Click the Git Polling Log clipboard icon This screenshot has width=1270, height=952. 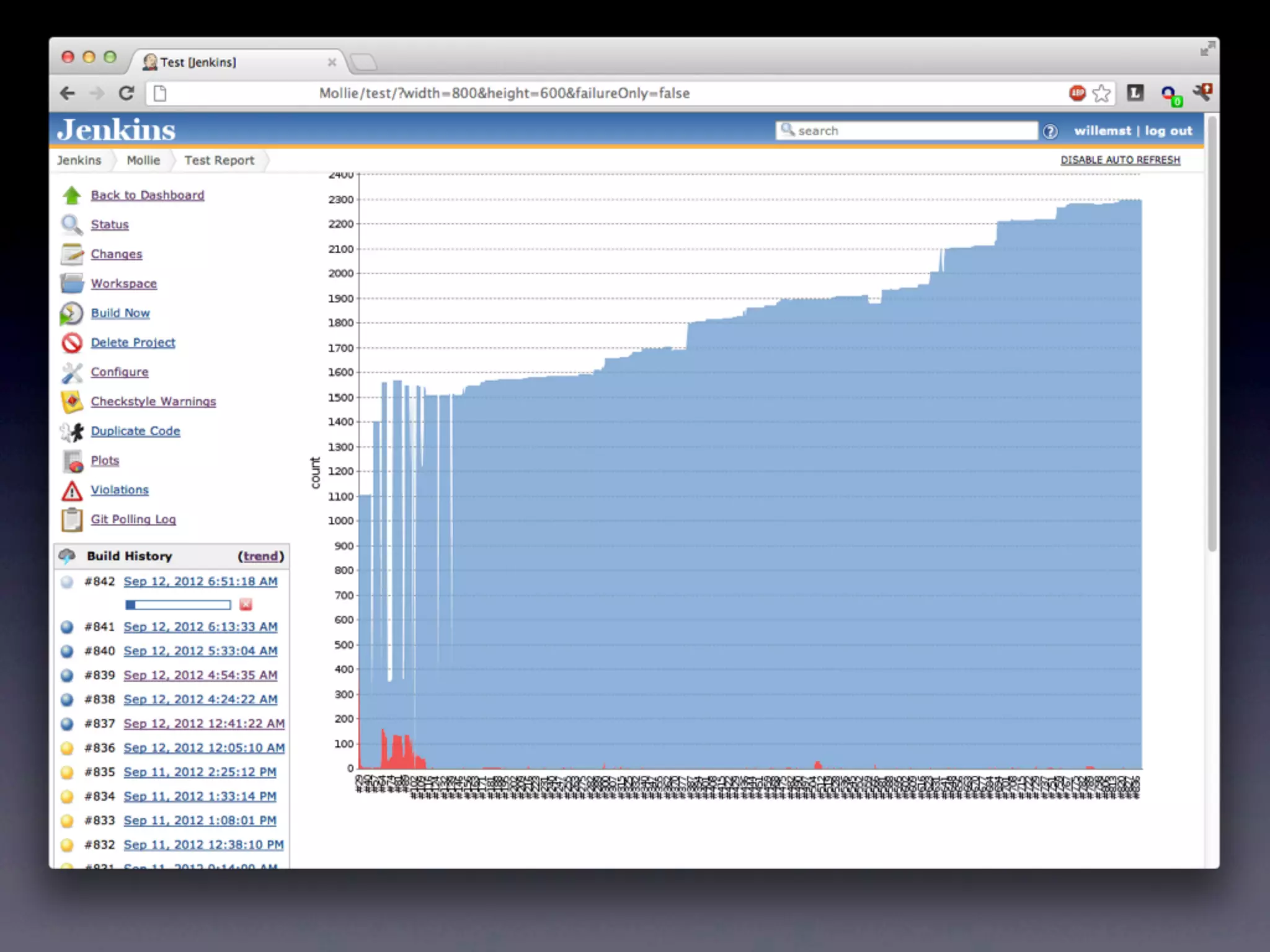(x=72, y=520)
